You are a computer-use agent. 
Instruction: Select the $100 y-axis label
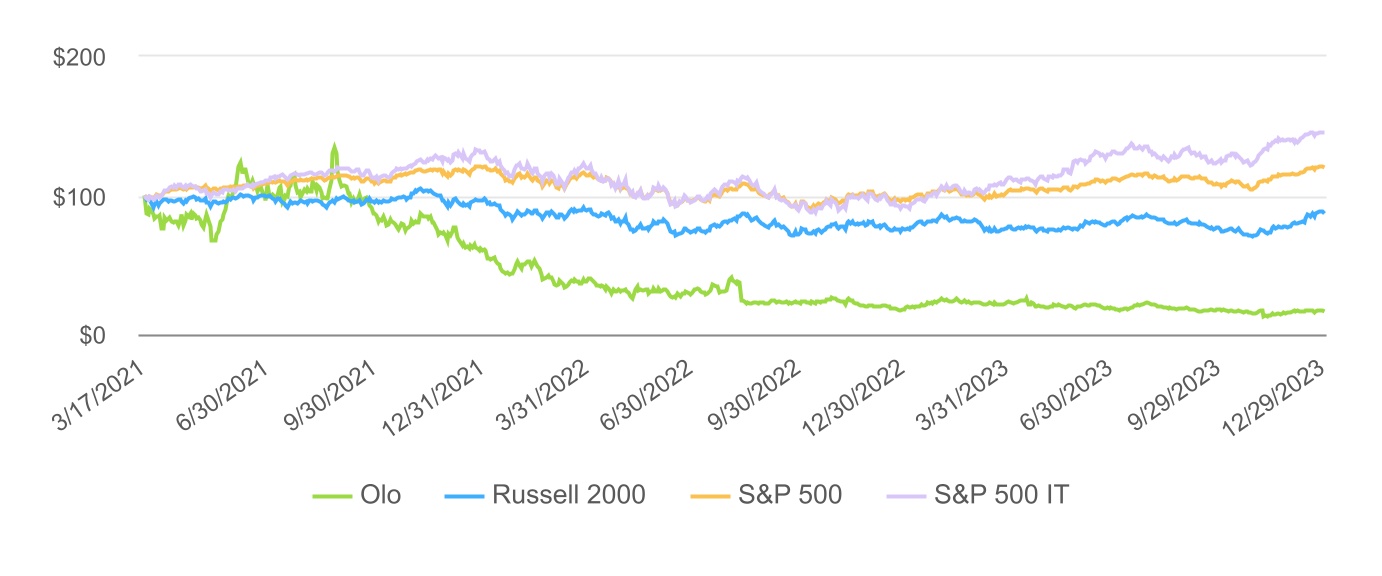pos(79,196)
